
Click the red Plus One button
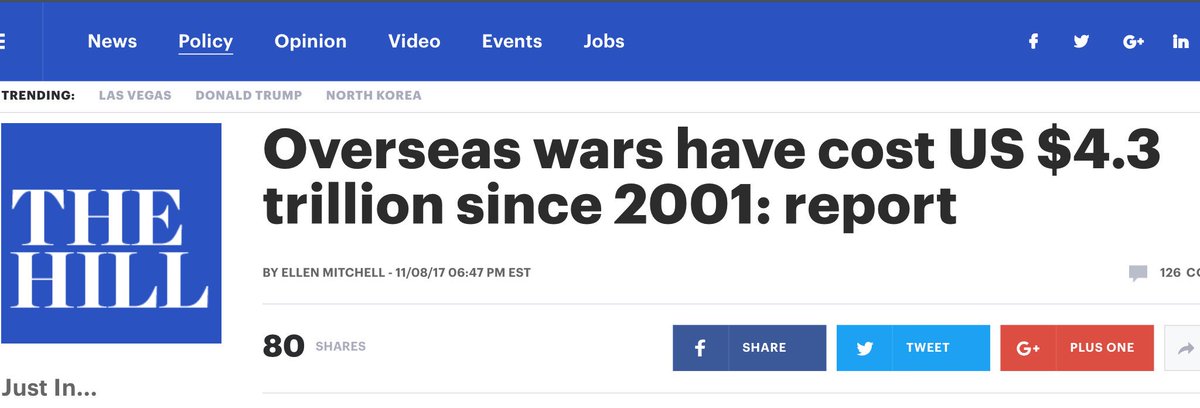point(1077,348)
